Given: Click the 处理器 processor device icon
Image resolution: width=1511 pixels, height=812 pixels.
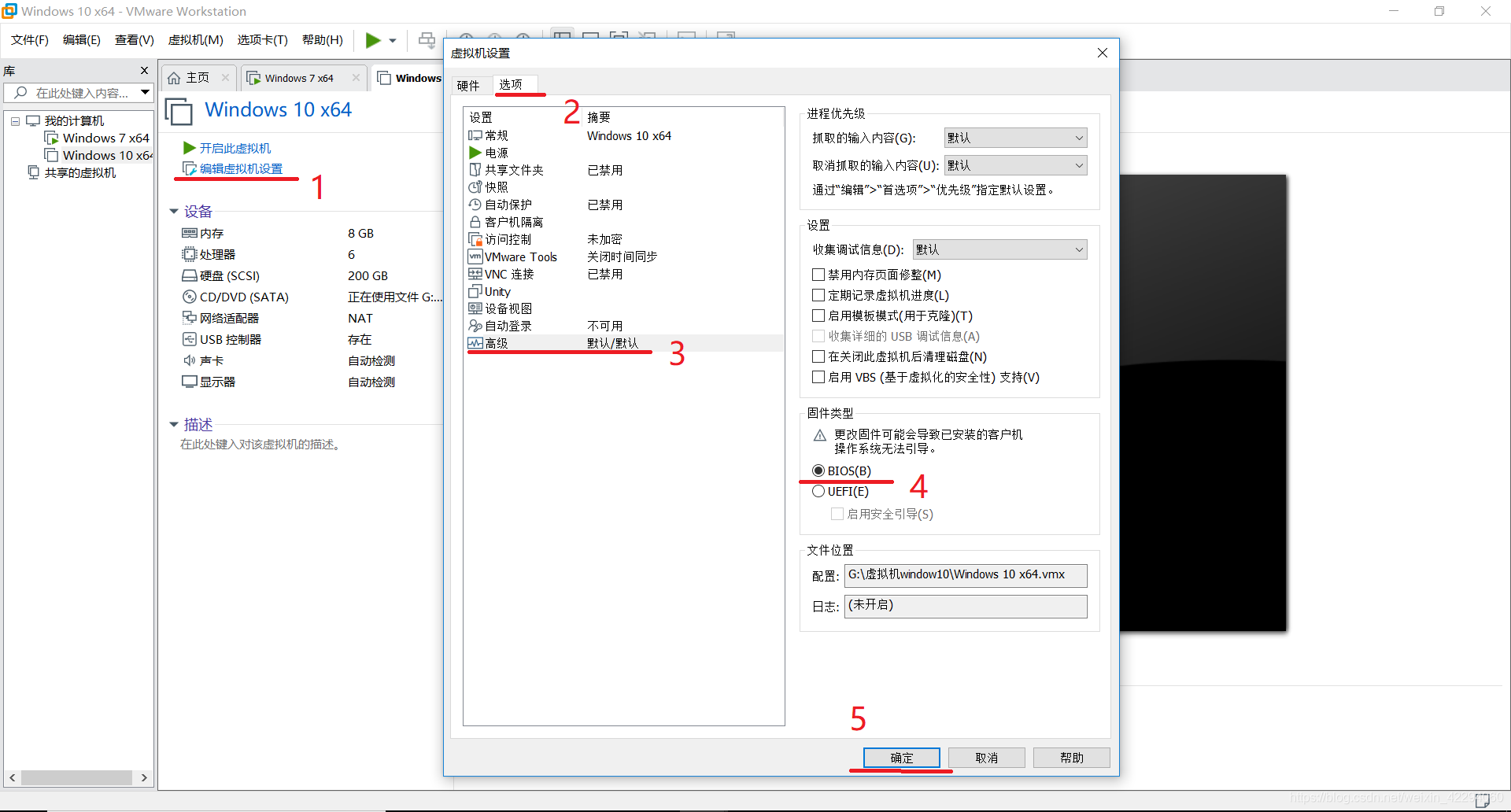Looking at the screenshot, I should pos(189,254).
